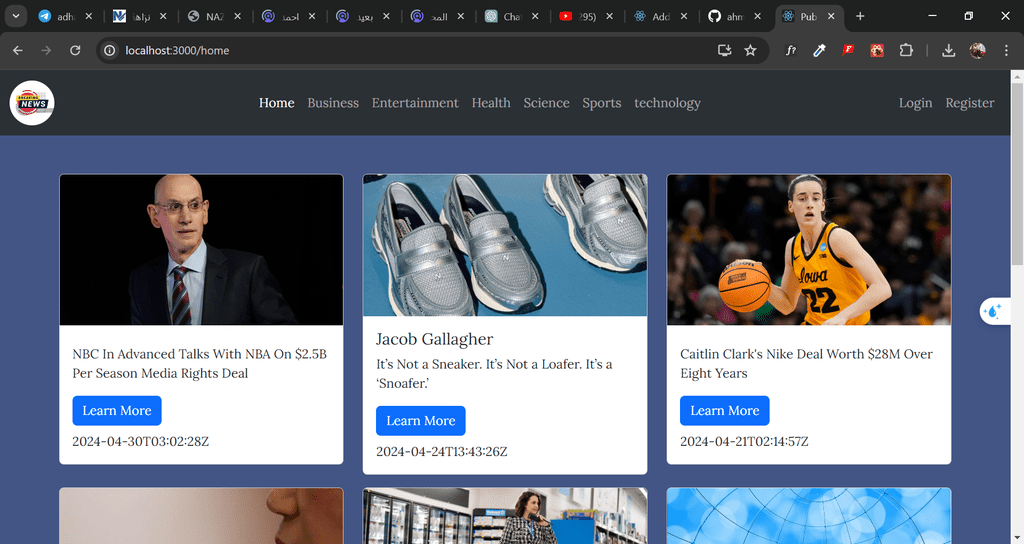Close the GitHub 'ahm' tab
Viewport: 1024px width, 544px height.
pos(758,16)
